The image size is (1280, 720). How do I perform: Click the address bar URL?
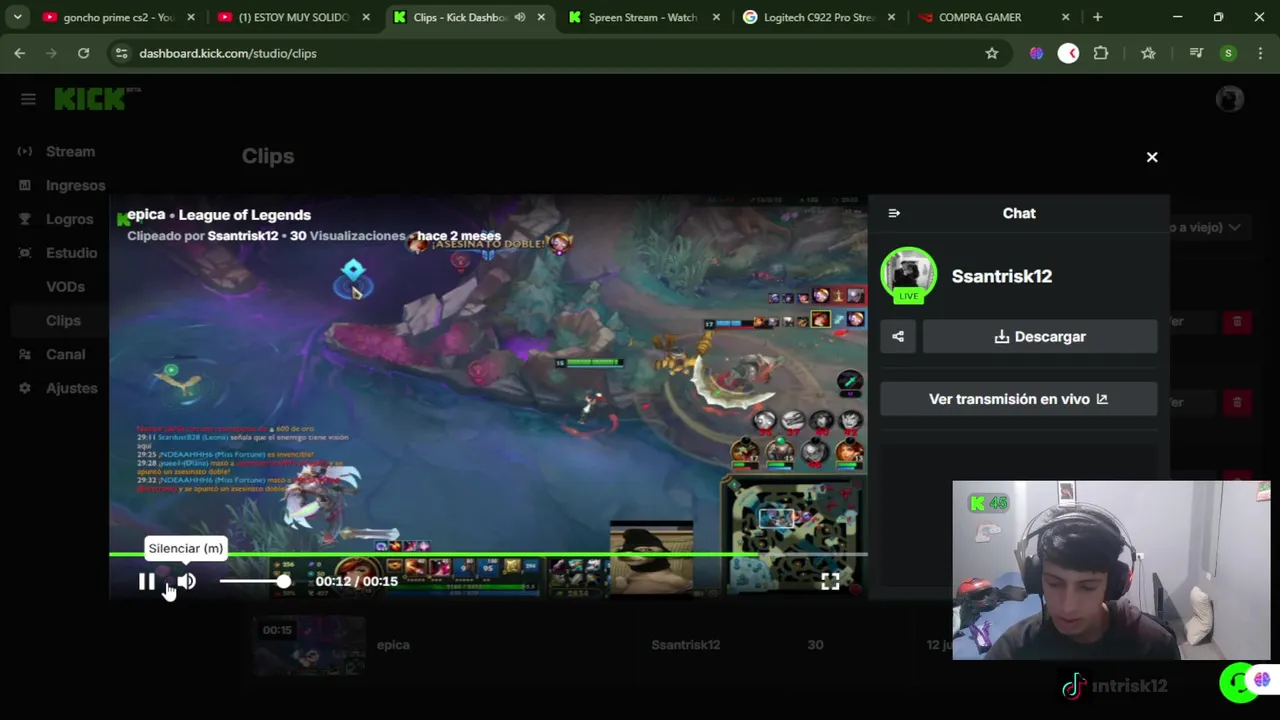tap(228, 53)
